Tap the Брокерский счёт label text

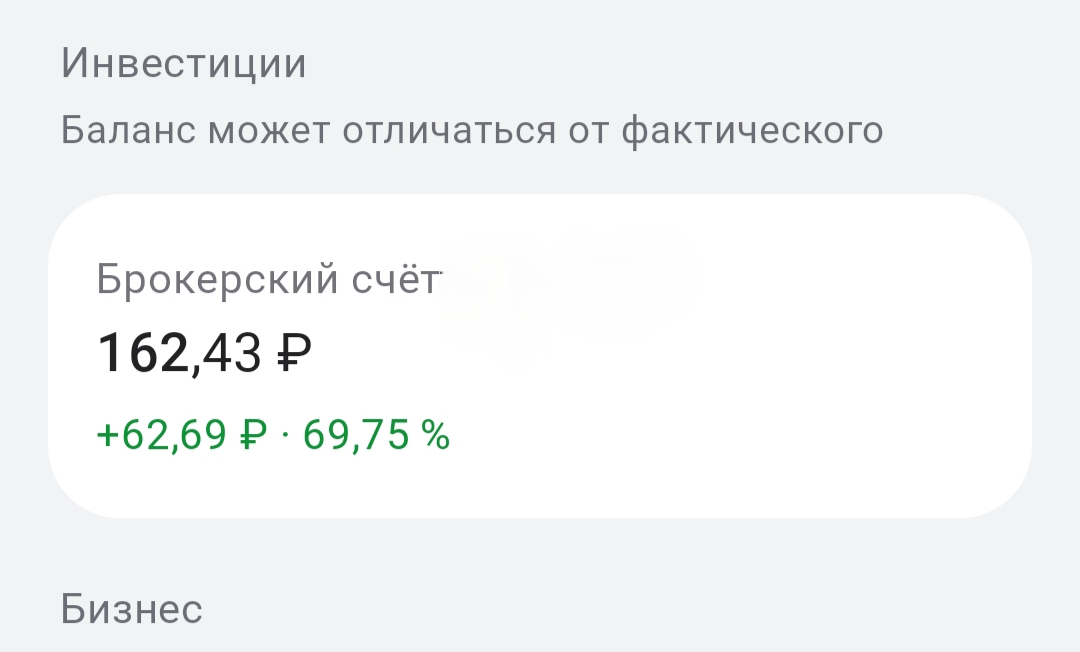click(268, 280)
